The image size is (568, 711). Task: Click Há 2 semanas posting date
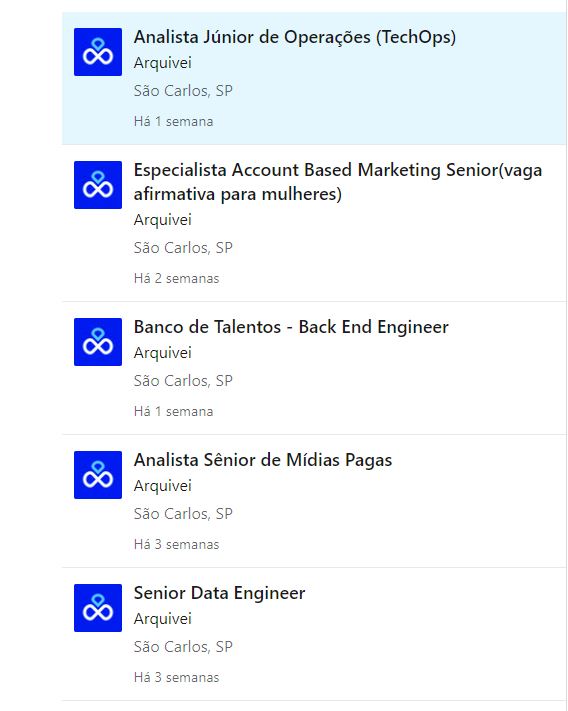(176, 278)
